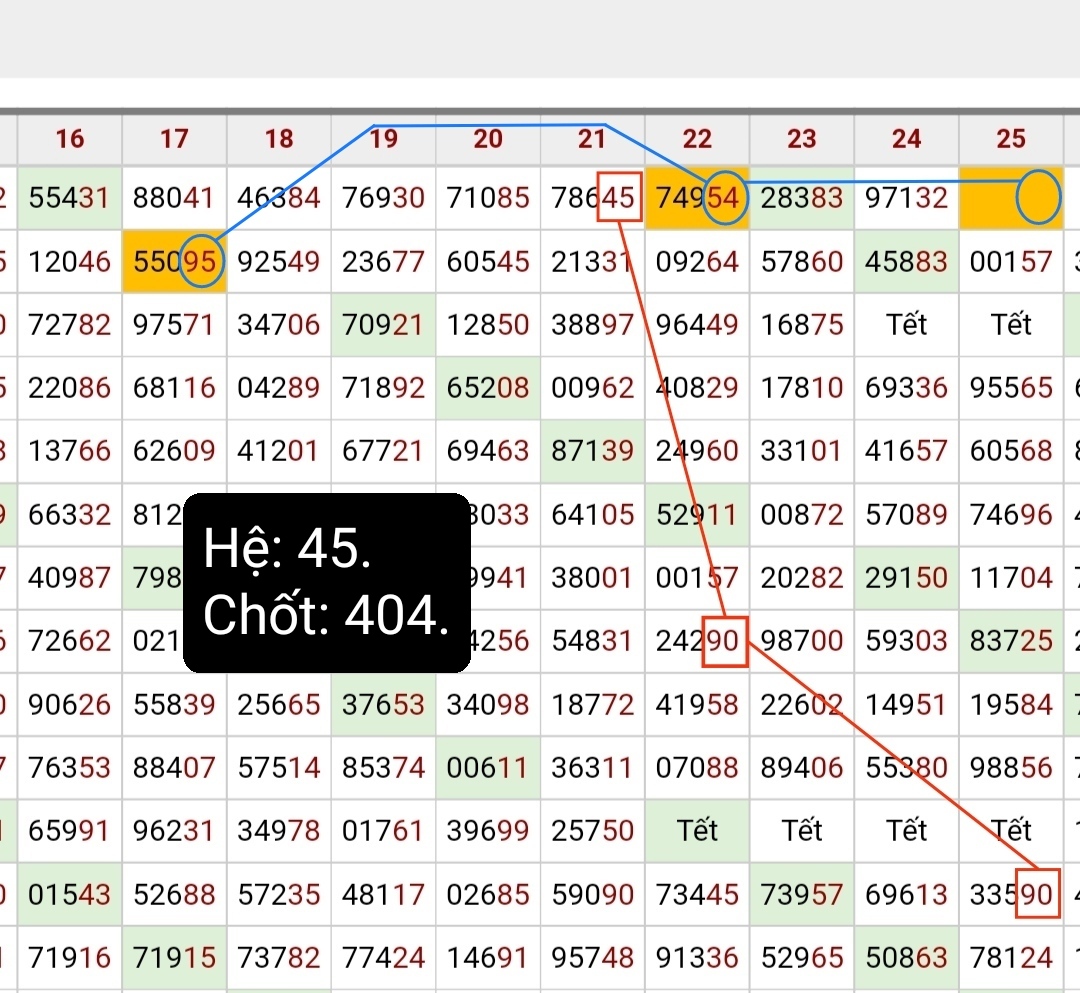The width and height of the screenshot is (1080, 993).
Task: Click cell 78124
Action: (x=1011, y=958)
